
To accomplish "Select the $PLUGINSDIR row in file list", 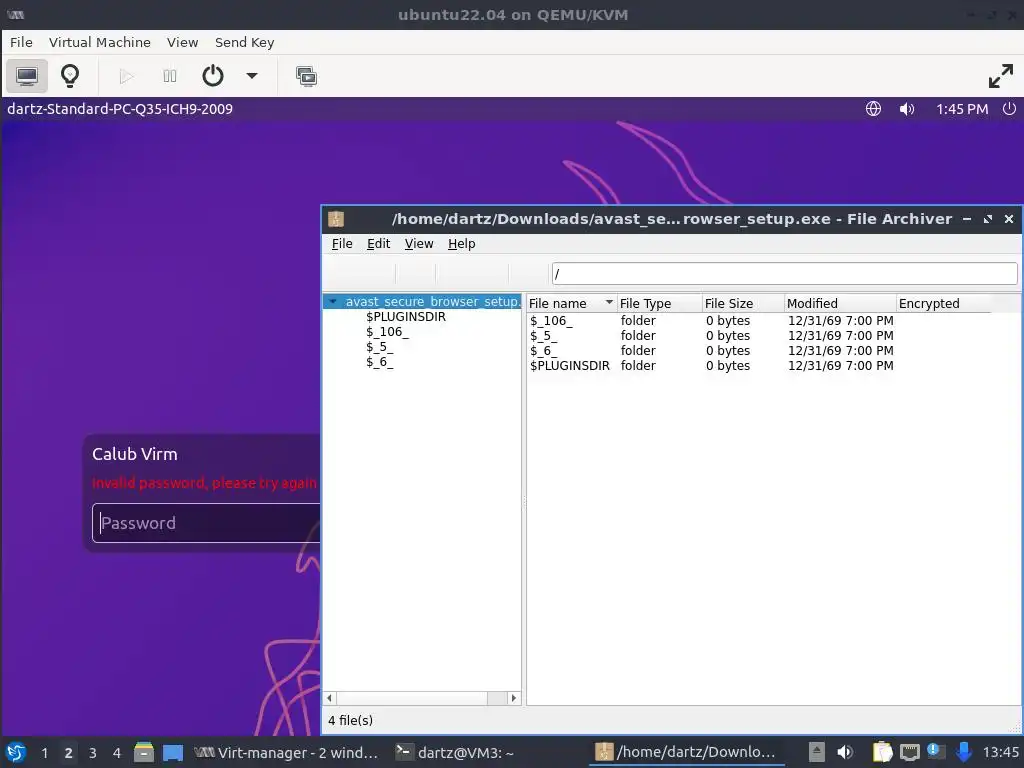I will (759, 366).
